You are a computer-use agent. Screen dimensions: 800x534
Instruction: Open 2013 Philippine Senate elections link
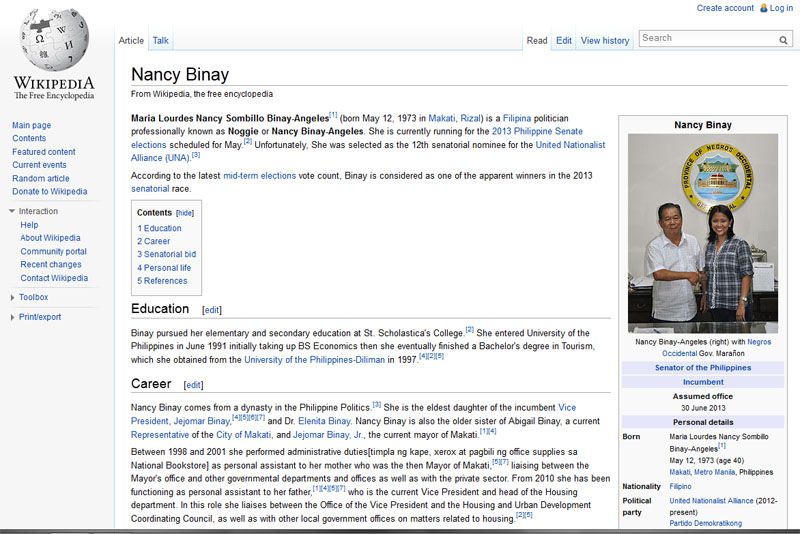pos(537,132)
